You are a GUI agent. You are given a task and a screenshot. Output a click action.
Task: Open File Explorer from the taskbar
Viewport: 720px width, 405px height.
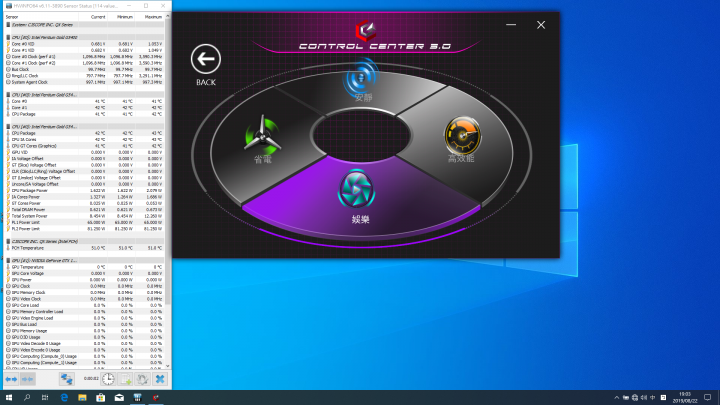pos(82,398)
